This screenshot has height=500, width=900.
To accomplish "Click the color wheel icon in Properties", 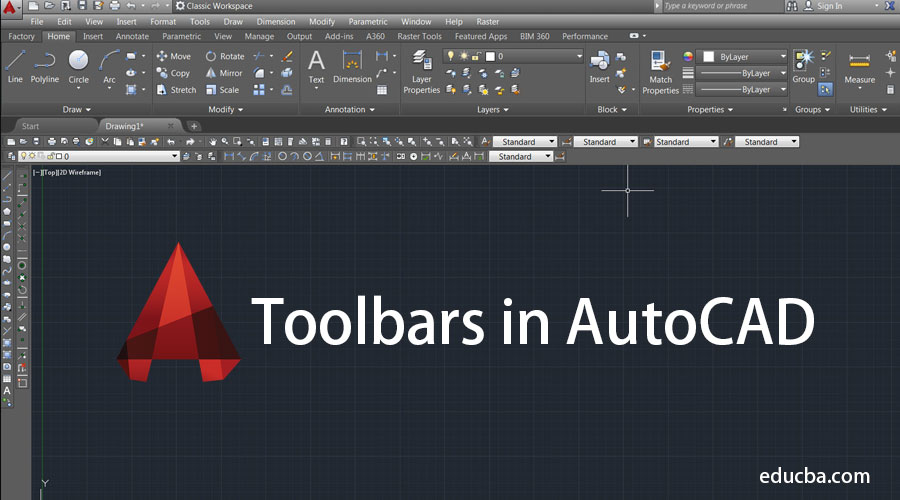I will [x=688, y=56].
